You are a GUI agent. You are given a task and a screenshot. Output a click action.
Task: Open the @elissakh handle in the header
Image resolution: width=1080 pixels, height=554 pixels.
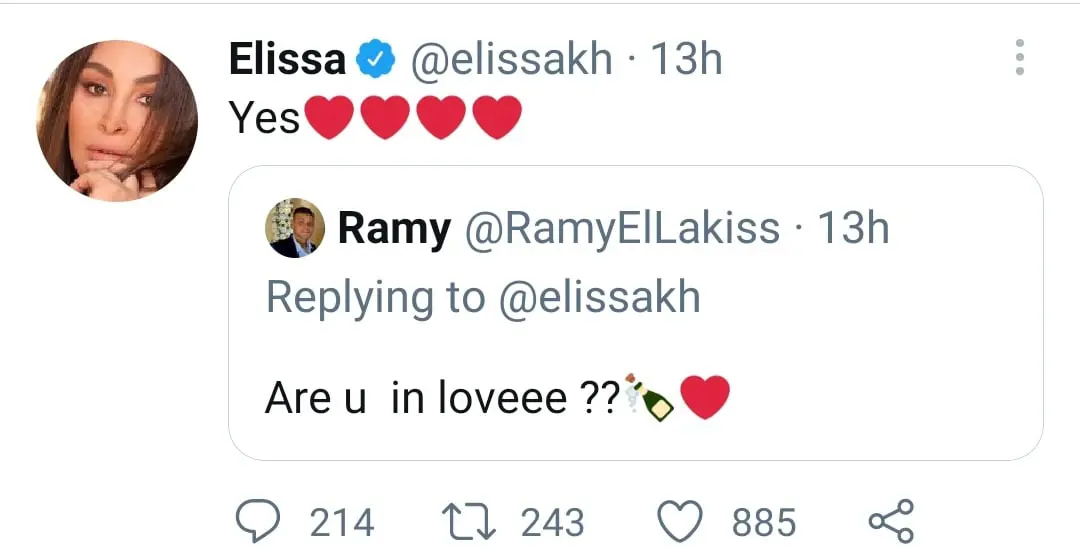pos(511,59)
